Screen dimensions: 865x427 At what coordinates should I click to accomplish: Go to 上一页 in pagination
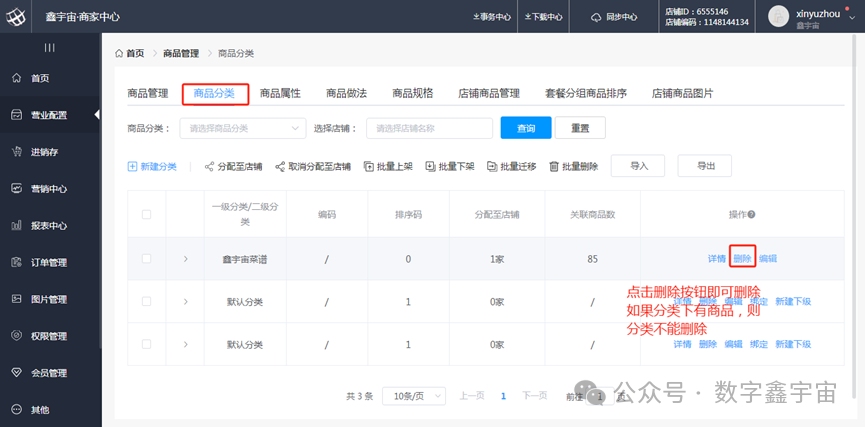(472, 396)
